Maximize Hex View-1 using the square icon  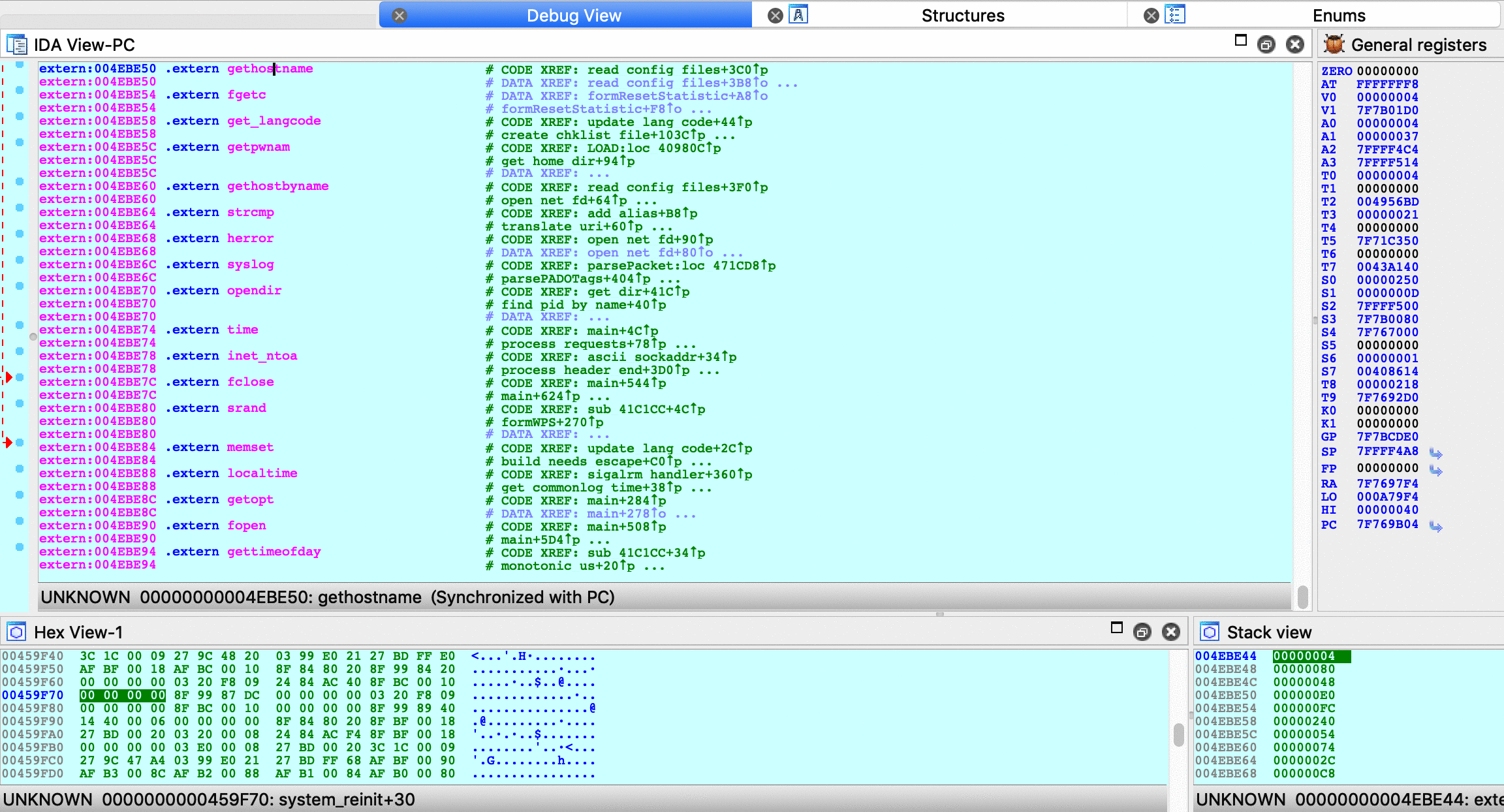[1116, 628]
